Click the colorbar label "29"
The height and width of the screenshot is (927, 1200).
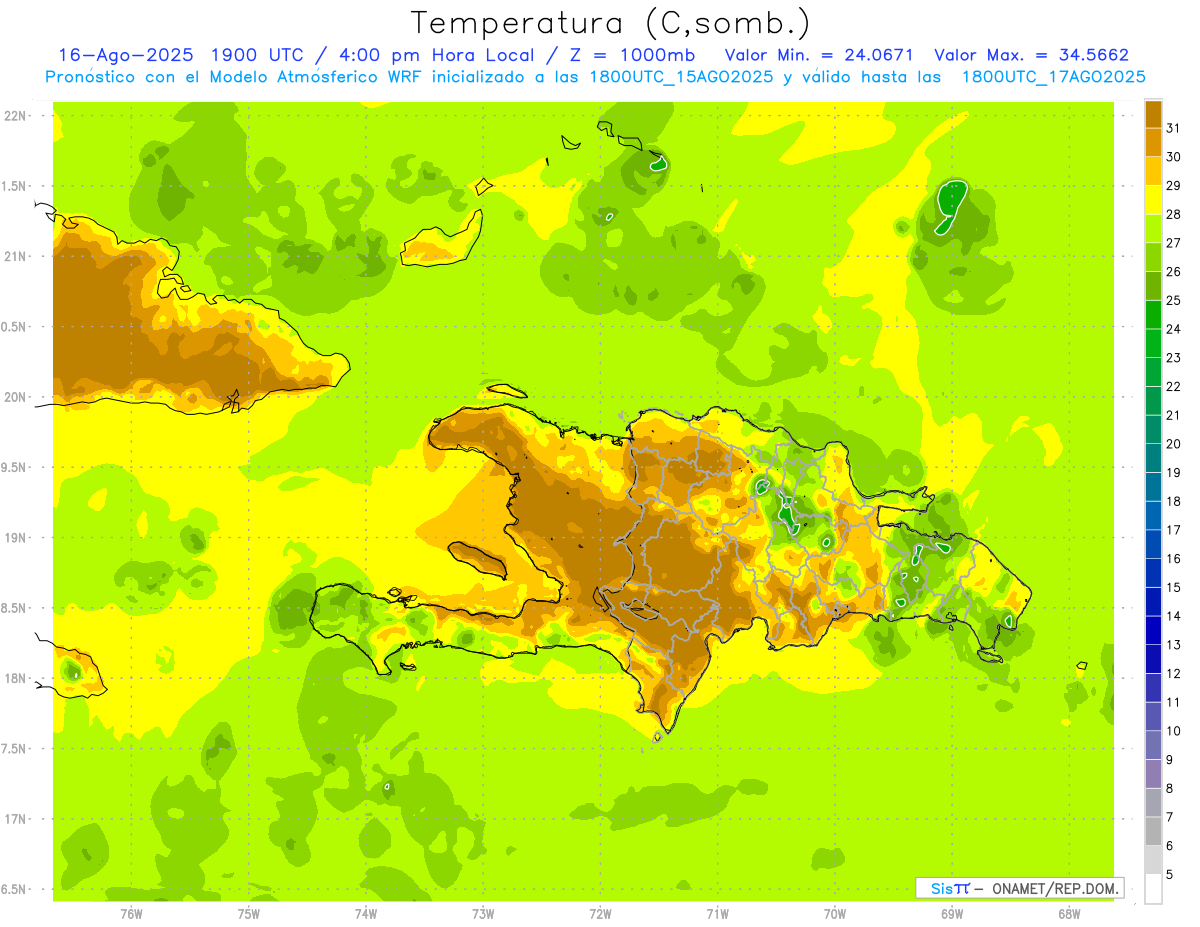click(1174, 186)
